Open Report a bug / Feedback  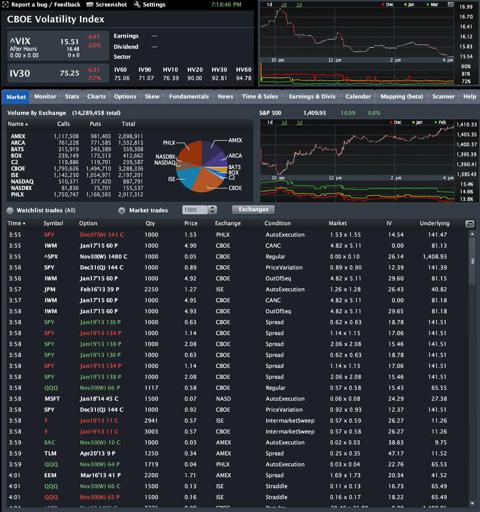tap(41, 5)
